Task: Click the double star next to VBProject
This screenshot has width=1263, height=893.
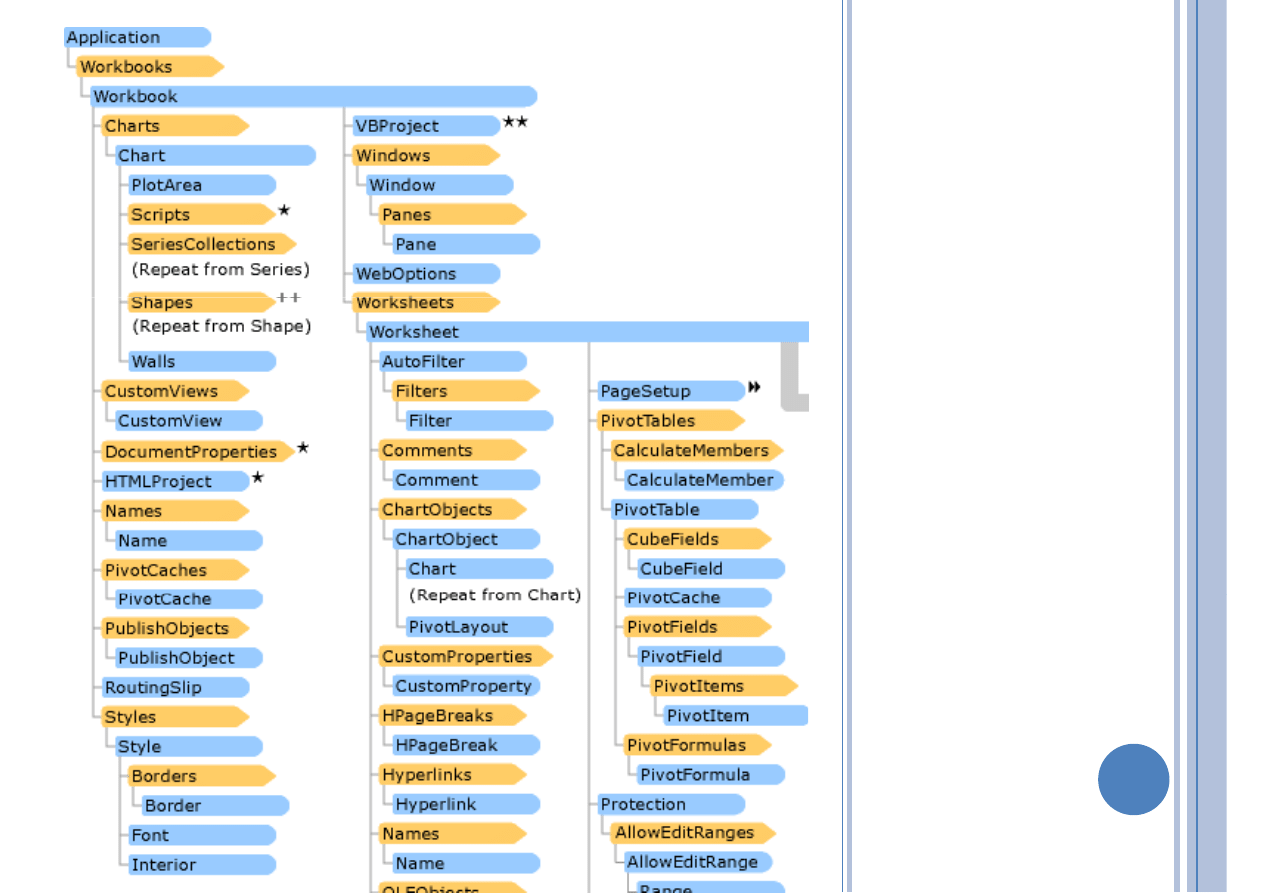Action: pyautogui.click(x=515, y=122)
